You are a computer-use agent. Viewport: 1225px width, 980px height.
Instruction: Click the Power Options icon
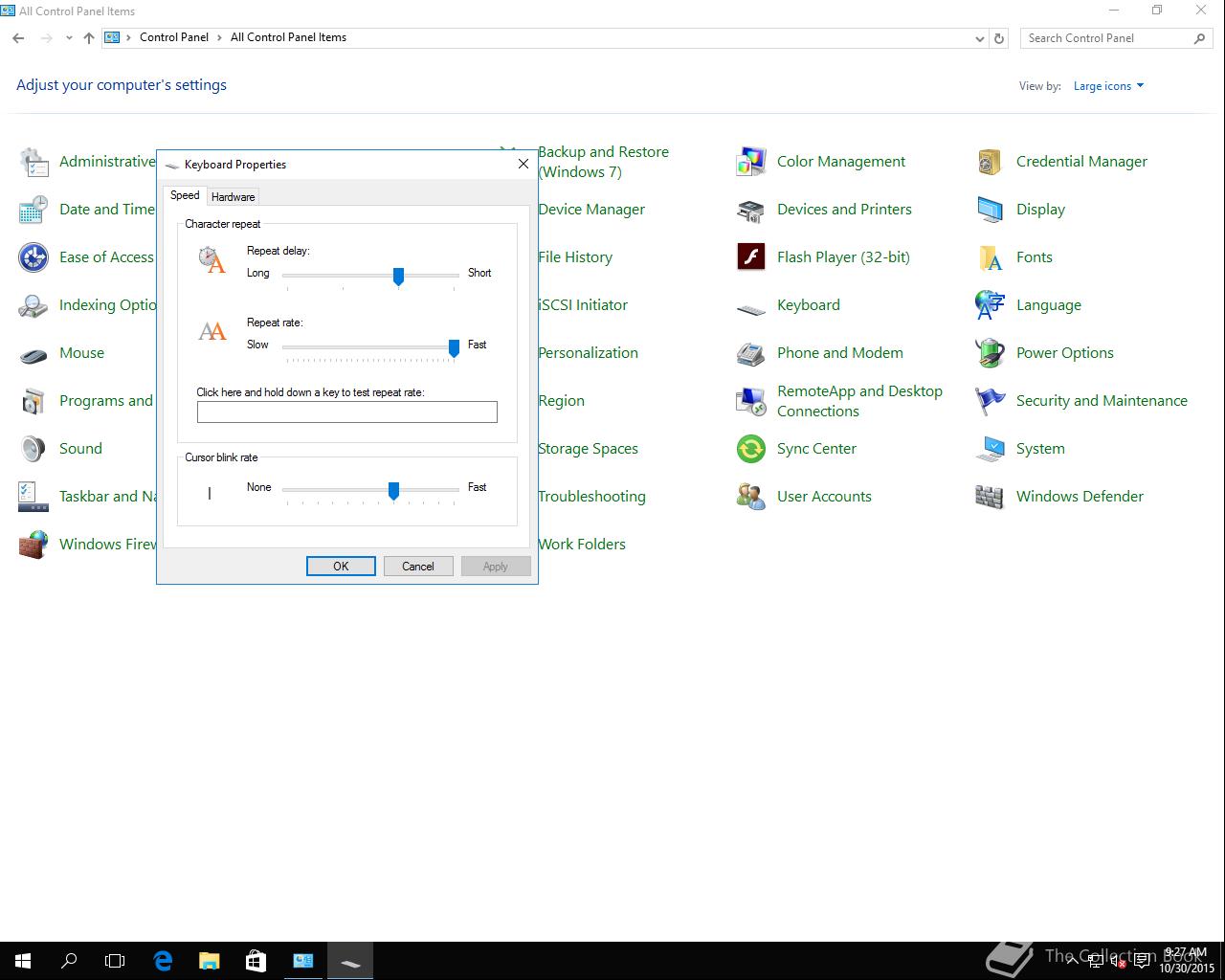point(991,353)
